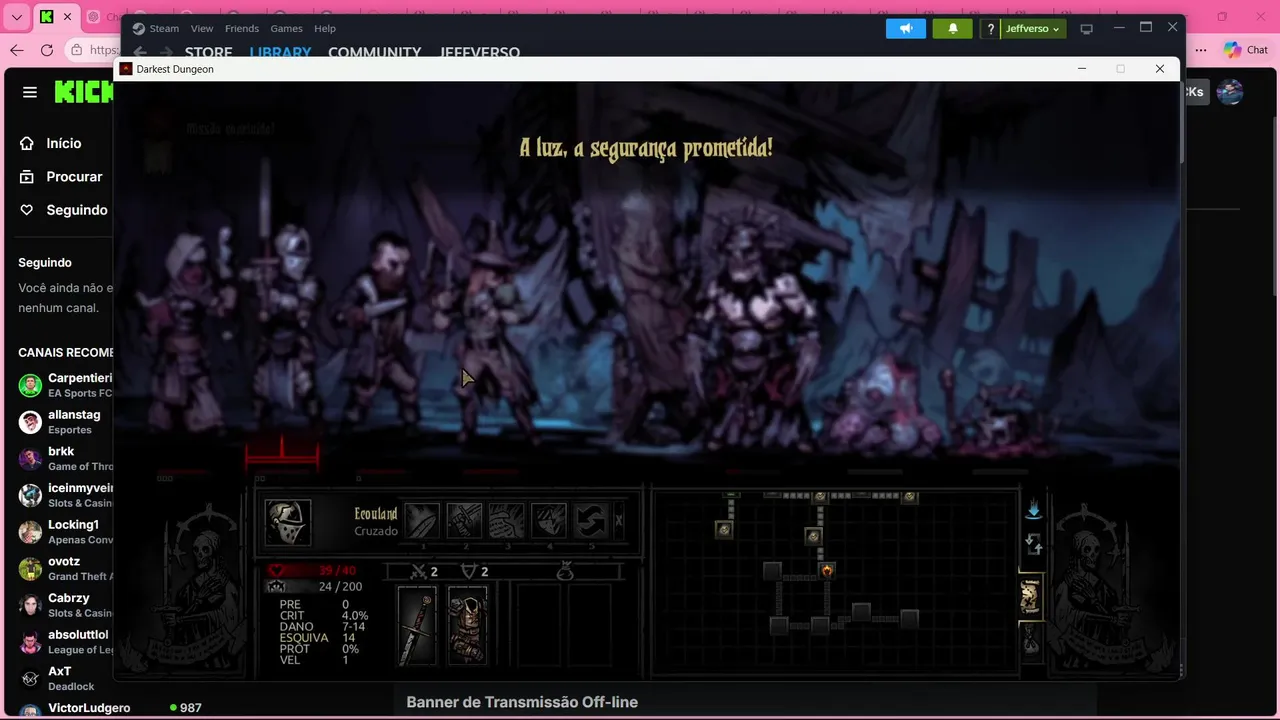Inspect the equipped sword weapon slot
The height and width of the screenshot is (720, 1280).
coord(417,626)
